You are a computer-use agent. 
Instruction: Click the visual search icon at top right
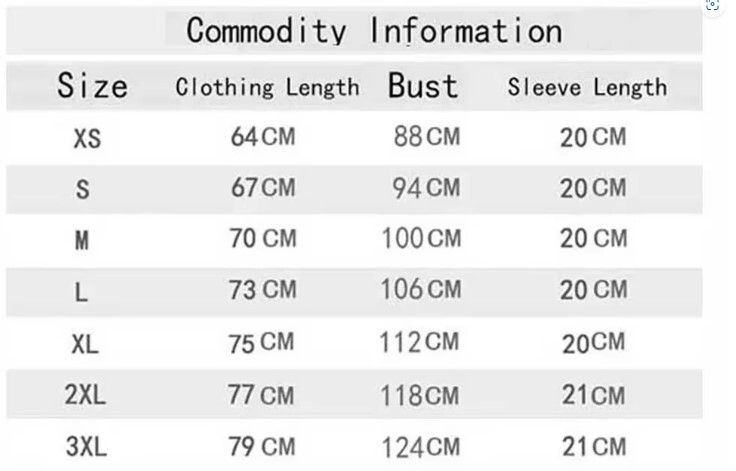(x=712, y=5)
